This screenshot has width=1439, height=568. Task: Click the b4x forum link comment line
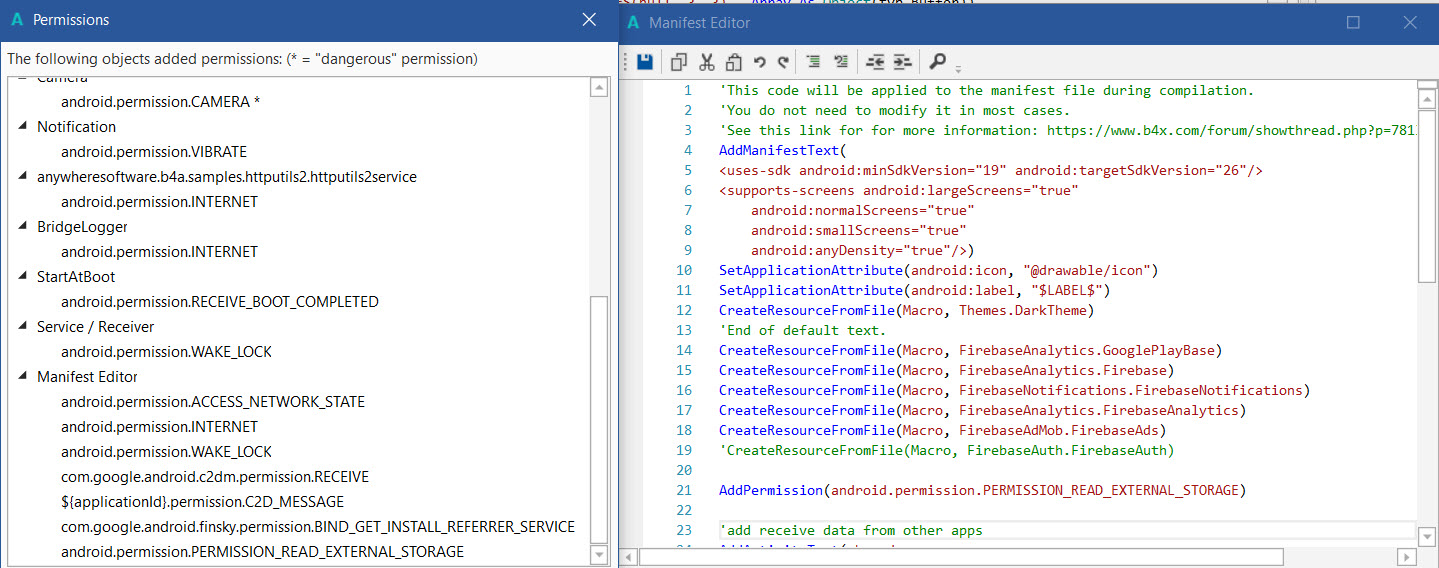tap(1068, 130)
